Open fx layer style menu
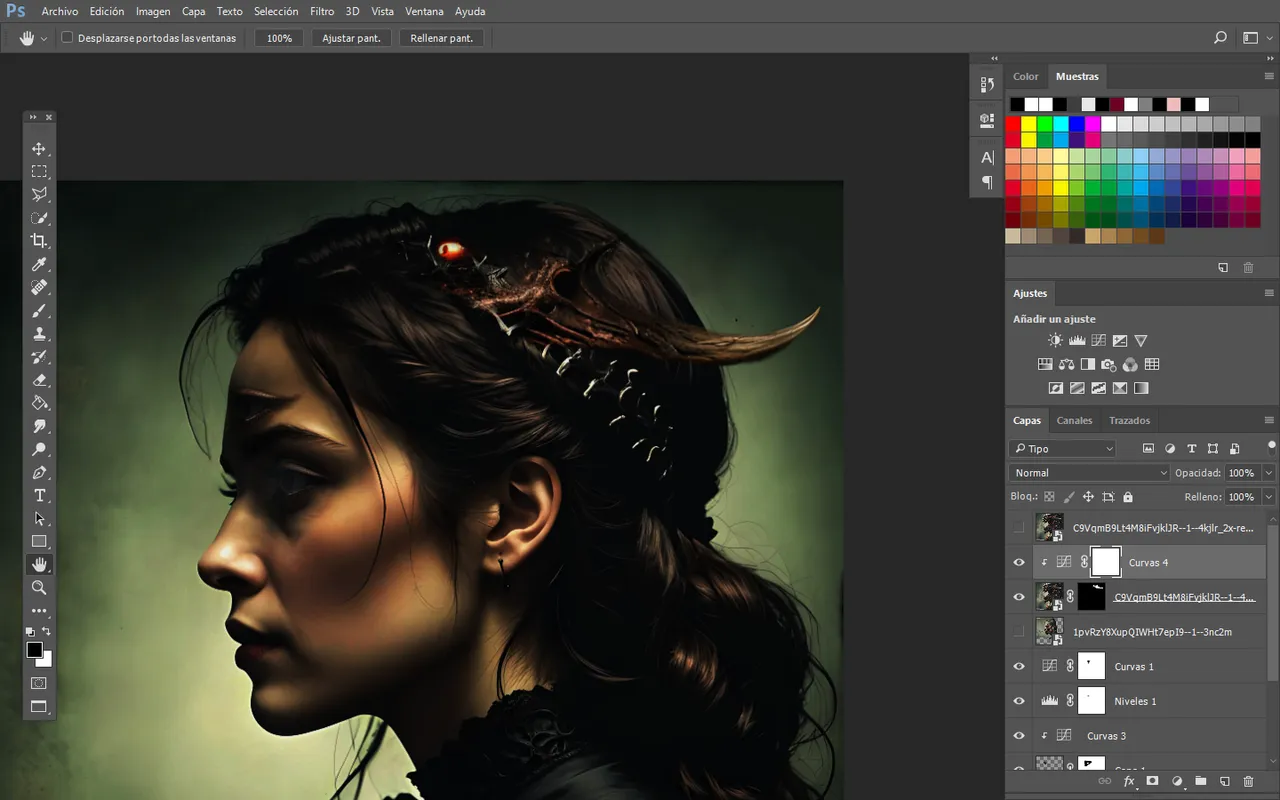Image resolution: width=1280 pixels, height=800 pixels. tap(1129, 781)
